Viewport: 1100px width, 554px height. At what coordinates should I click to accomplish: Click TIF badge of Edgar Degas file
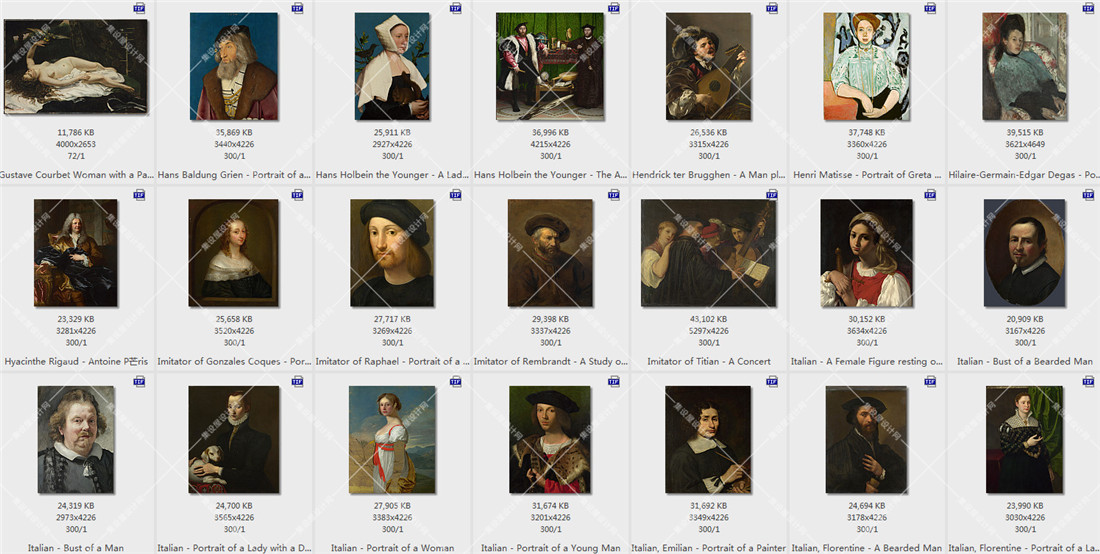pos(1088,8)
